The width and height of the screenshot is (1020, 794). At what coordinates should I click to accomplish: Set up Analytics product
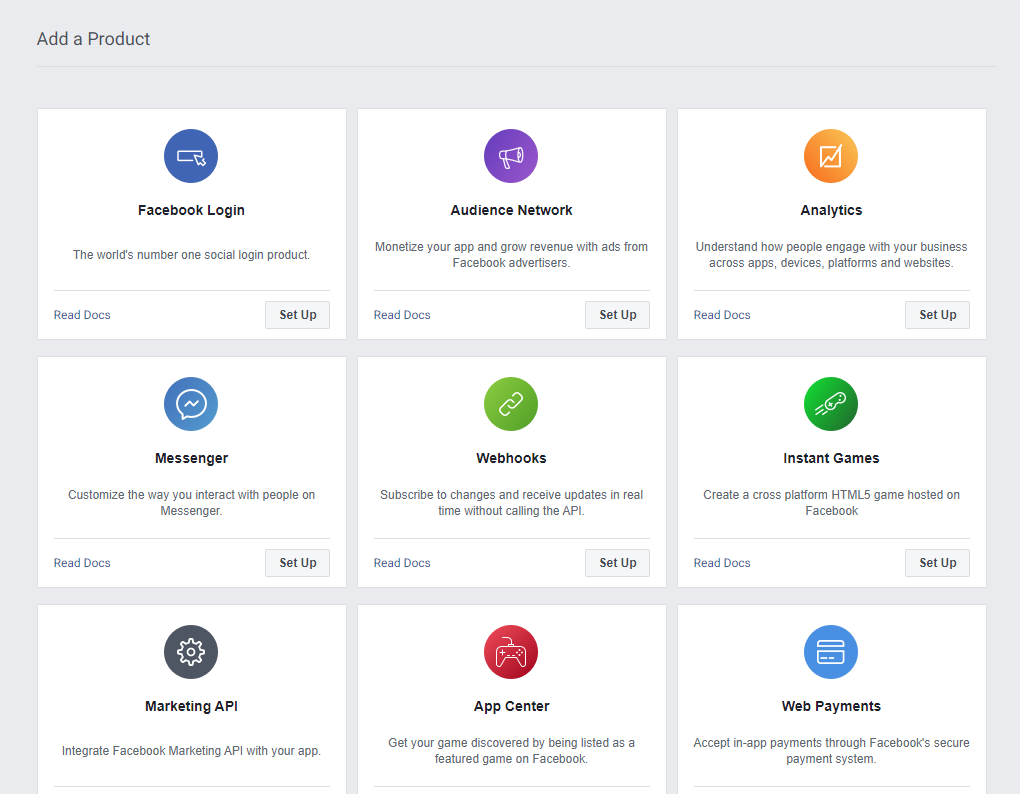(937, 315)
